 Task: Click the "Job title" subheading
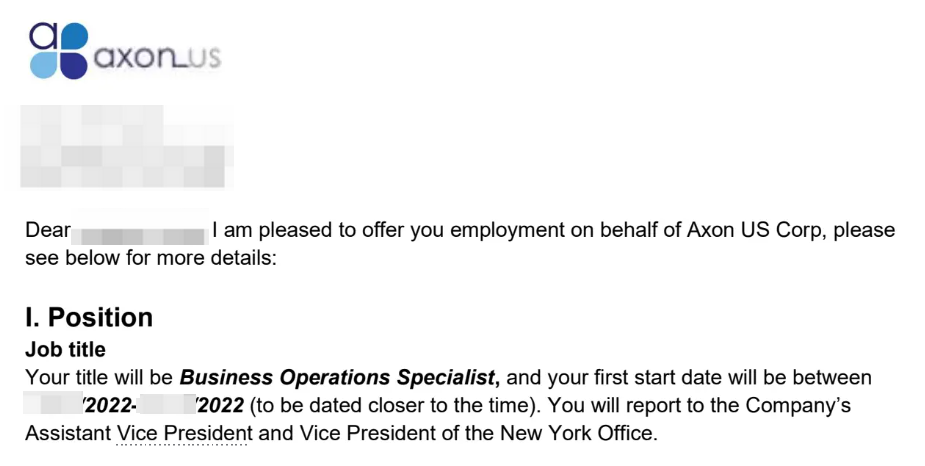[65, 349]
